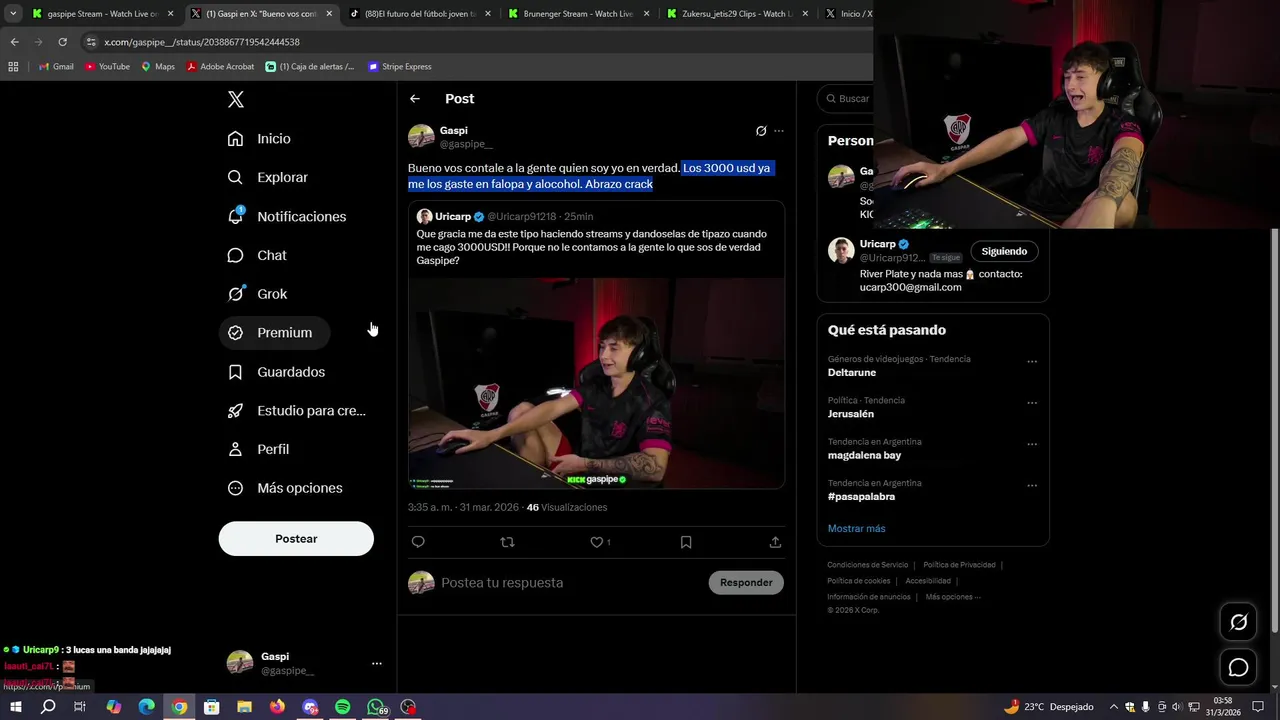Screen dimensions: 1280x720
Task: Click Mostrar más in trends
Action: tap(856, 529)
